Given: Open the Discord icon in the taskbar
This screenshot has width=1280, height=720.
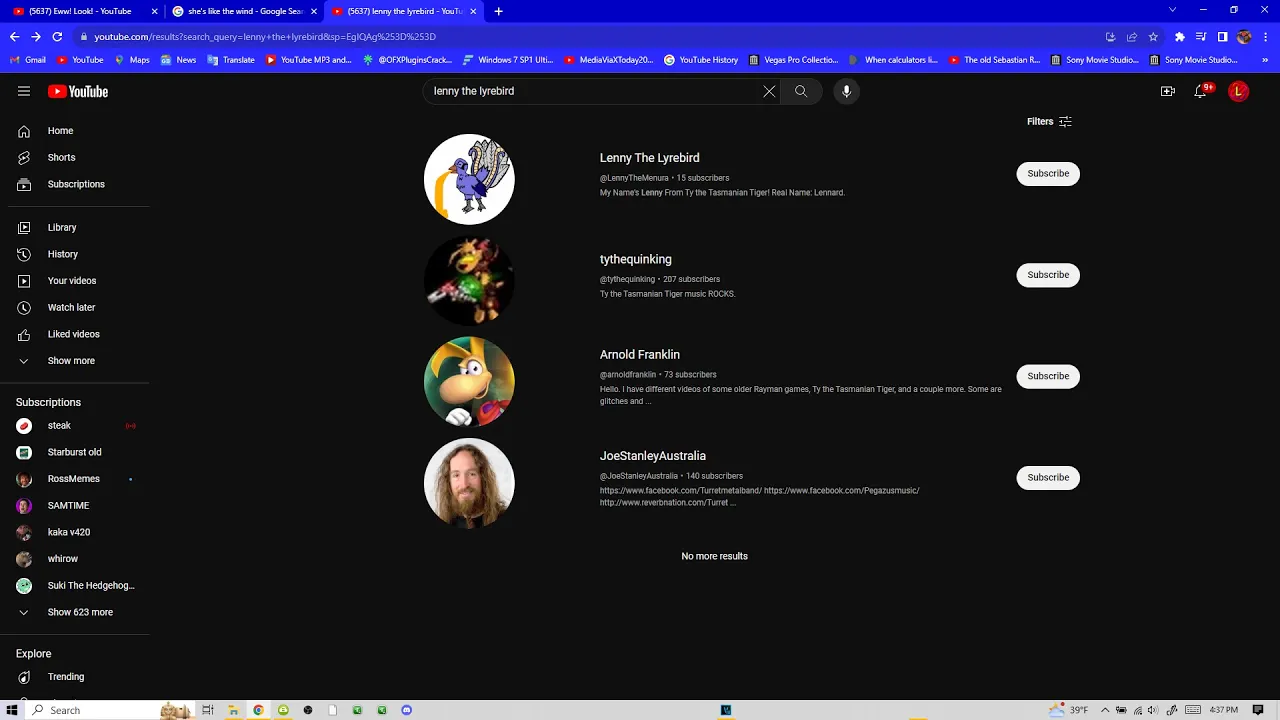Looking at the screenshot, I should point(406,710).
